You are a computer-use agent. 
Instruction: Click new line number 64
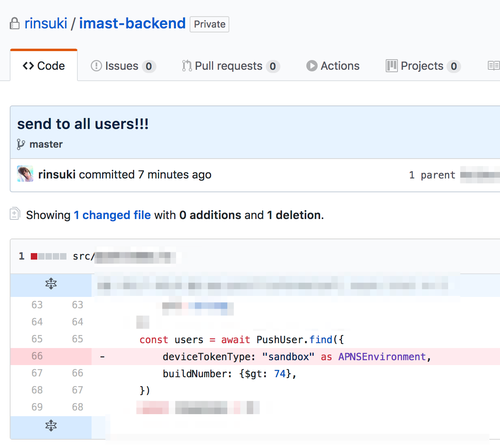click(77, 322)
